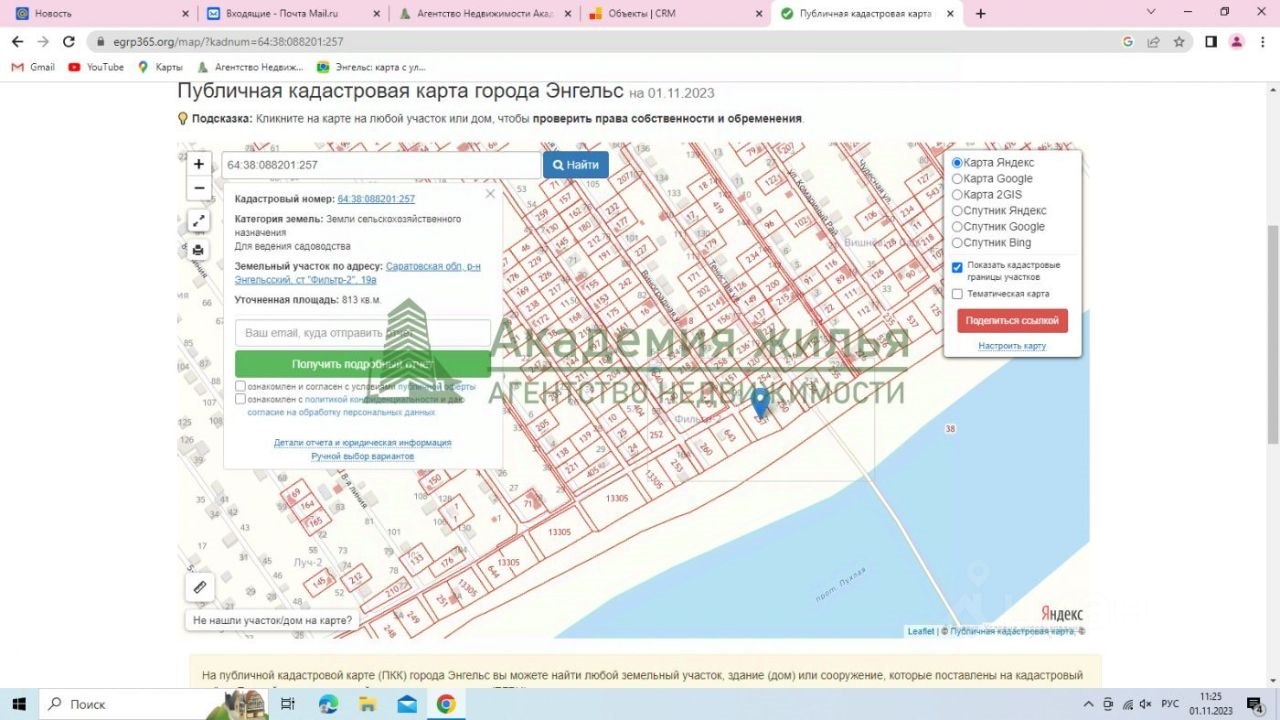Zoom out the cadastral map
This screenshot has height=720, width=1280.
pos(199,188)
